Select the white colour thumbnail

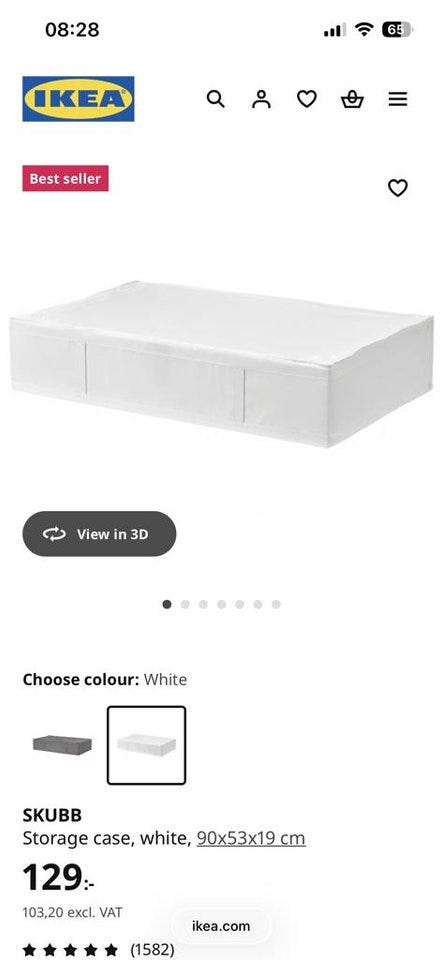pos(146,745)
